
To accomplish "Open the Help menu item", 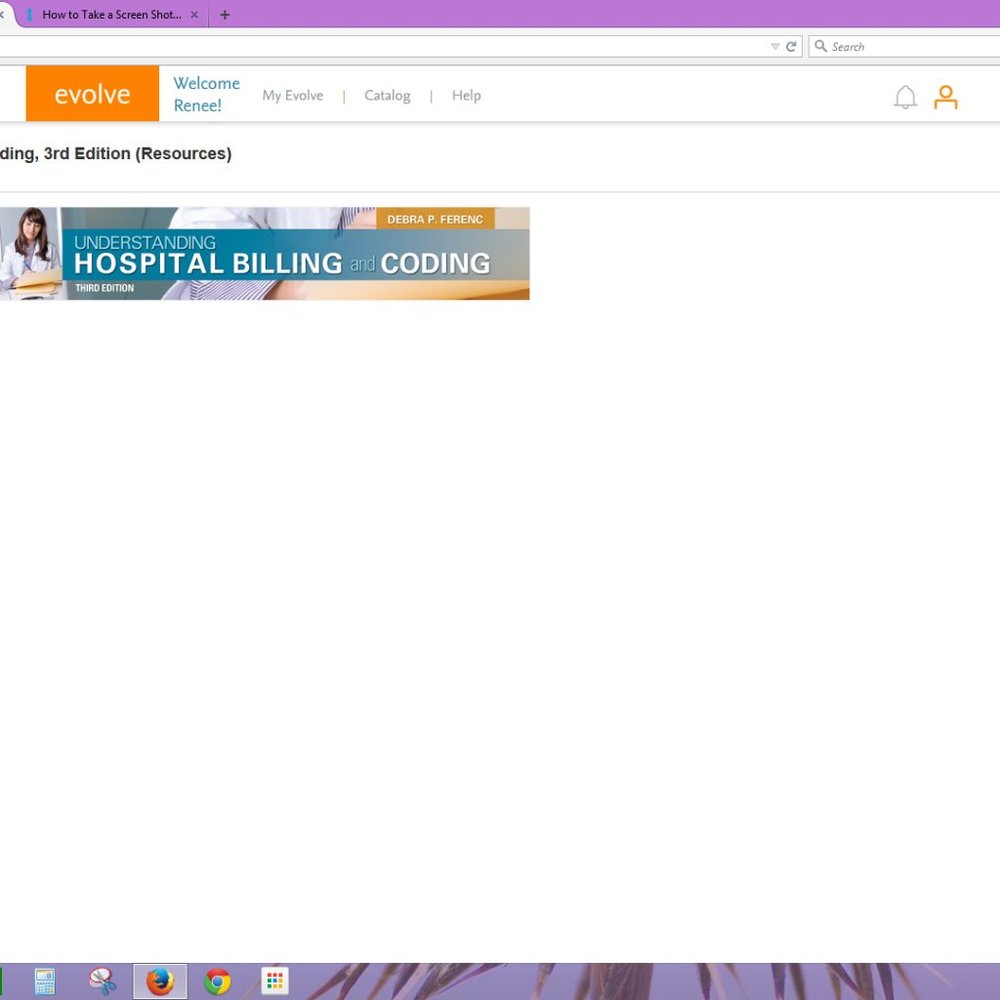I will 466,96.
